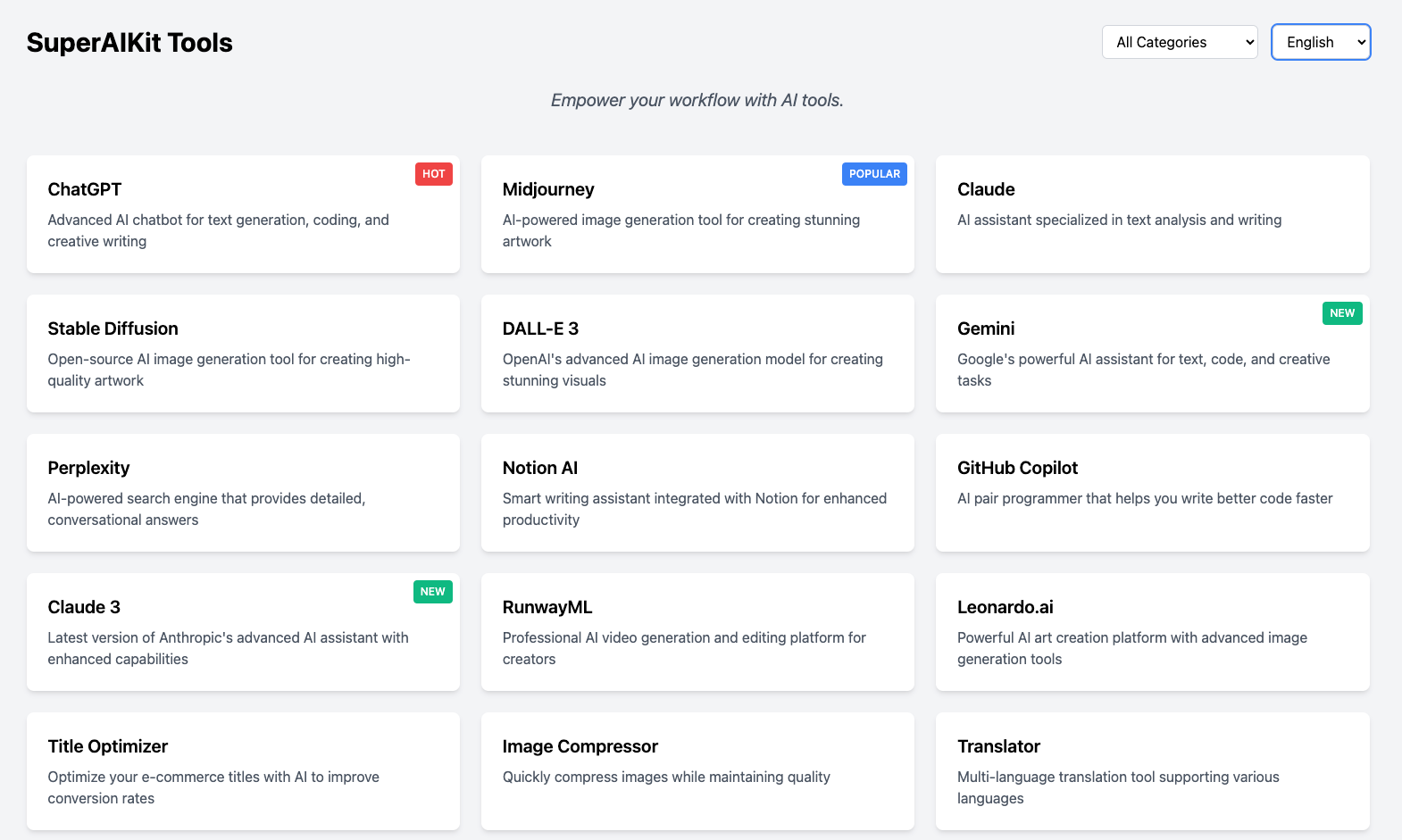Click 'Quickly compress images' description

tap(666, 777)
